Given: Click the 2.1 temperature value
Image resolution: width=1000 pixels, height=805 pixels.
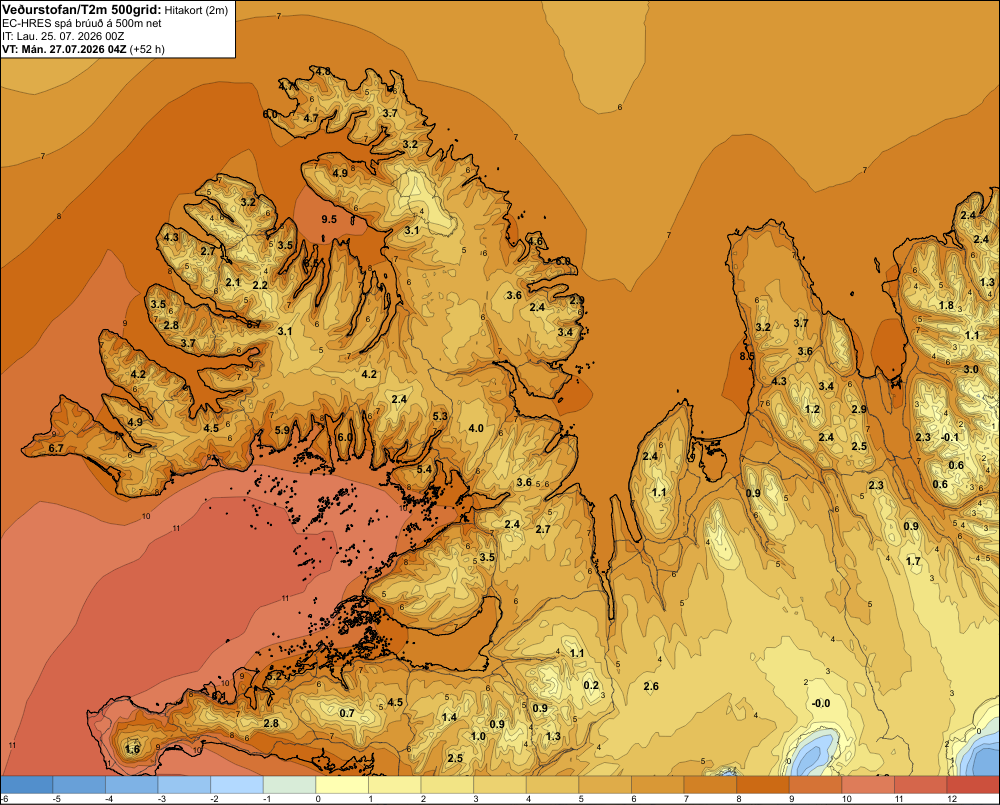Looking at the screenshot, I should pos(233,282).
